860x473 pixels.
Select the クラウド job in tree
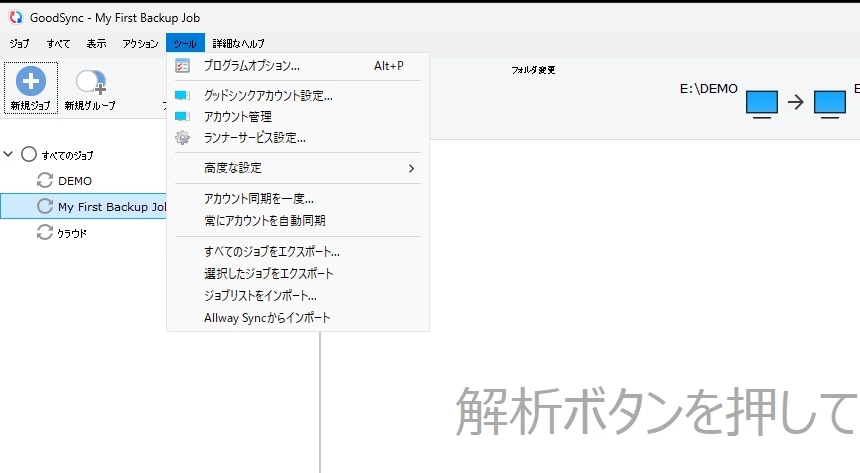(72, 233)
